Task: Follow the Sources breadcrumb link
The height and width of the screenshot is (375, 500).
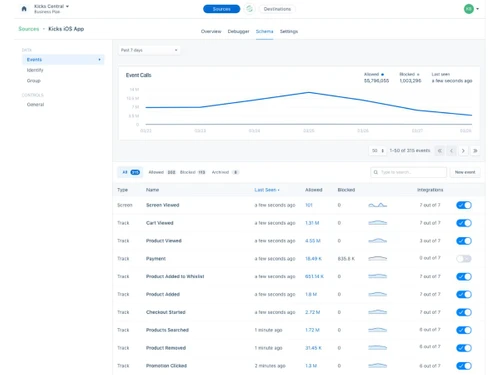Action: tap(29, 29)
